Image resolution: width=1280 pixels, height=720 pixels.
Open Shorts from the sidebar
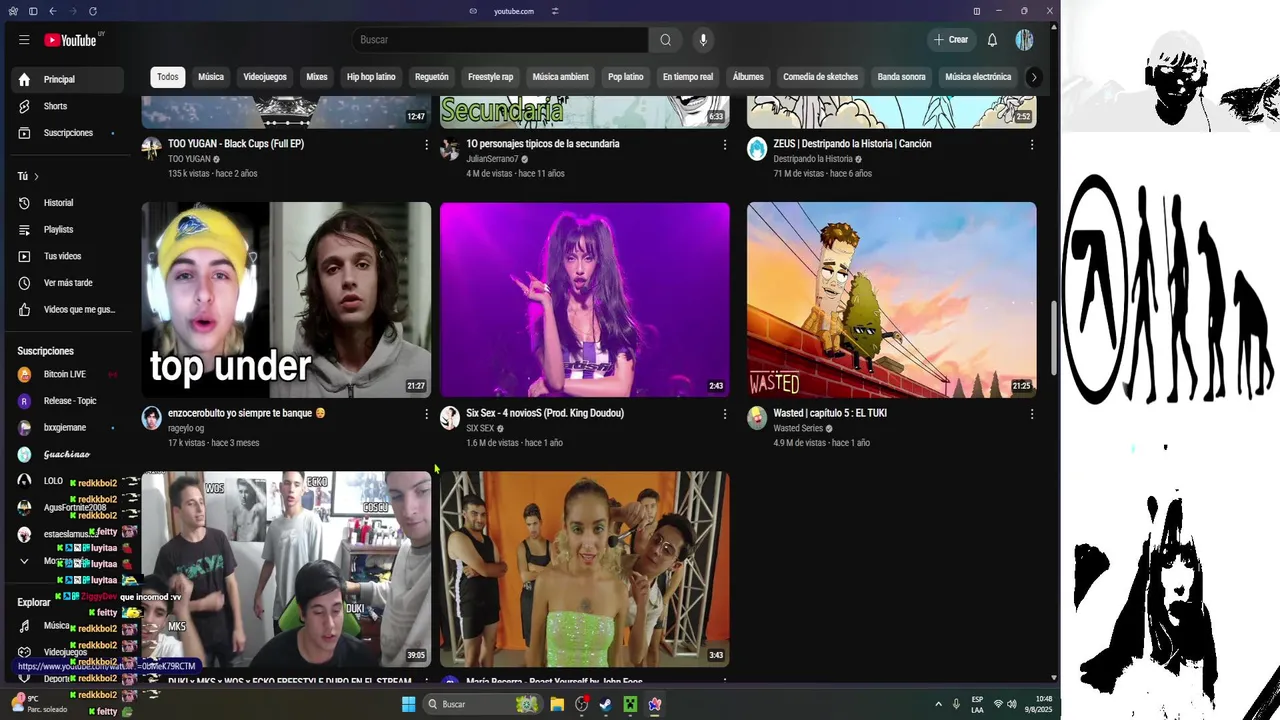point(68,106)
